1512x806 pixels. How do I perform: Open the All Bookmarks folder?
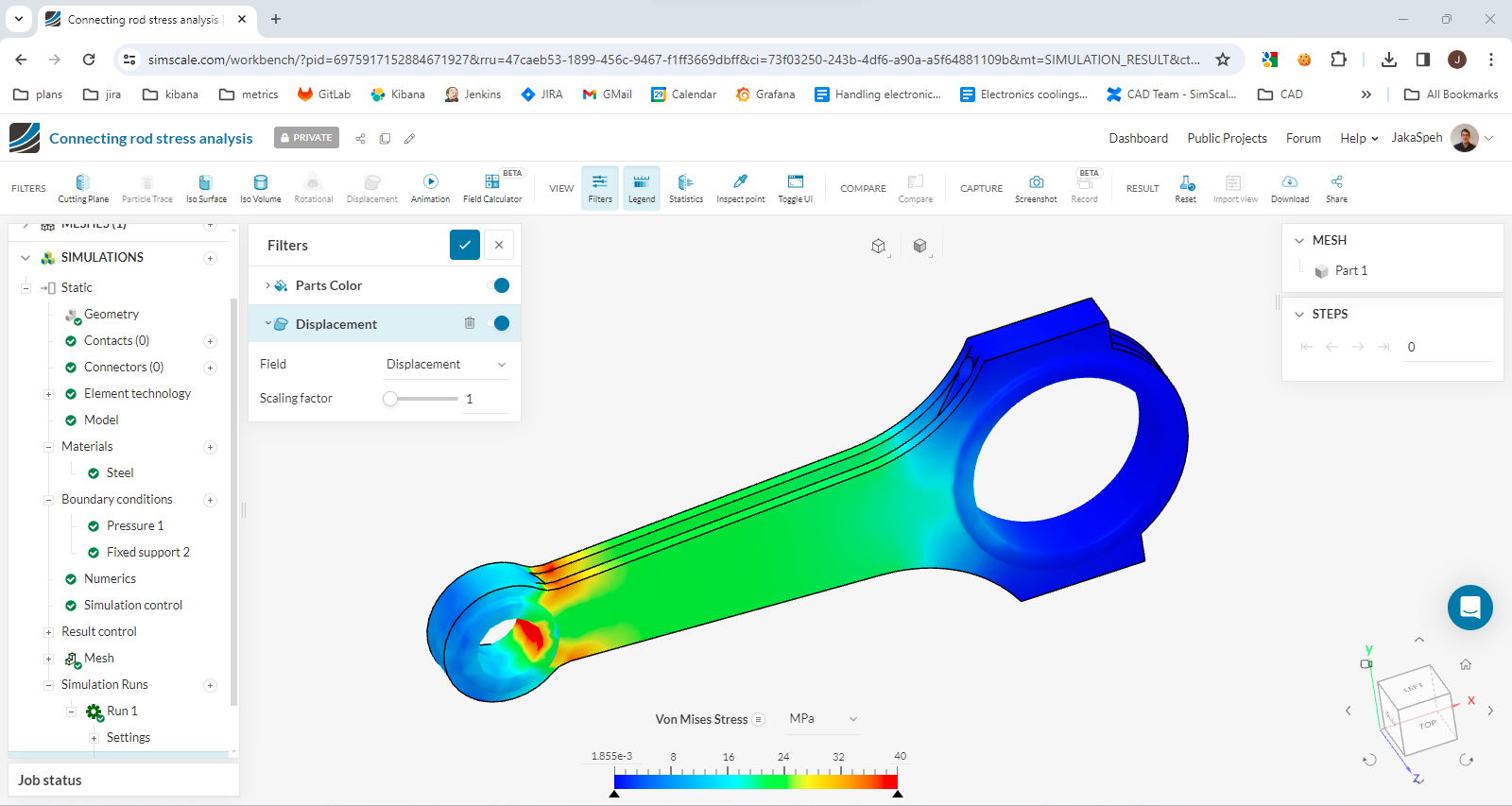(1452, 94)
